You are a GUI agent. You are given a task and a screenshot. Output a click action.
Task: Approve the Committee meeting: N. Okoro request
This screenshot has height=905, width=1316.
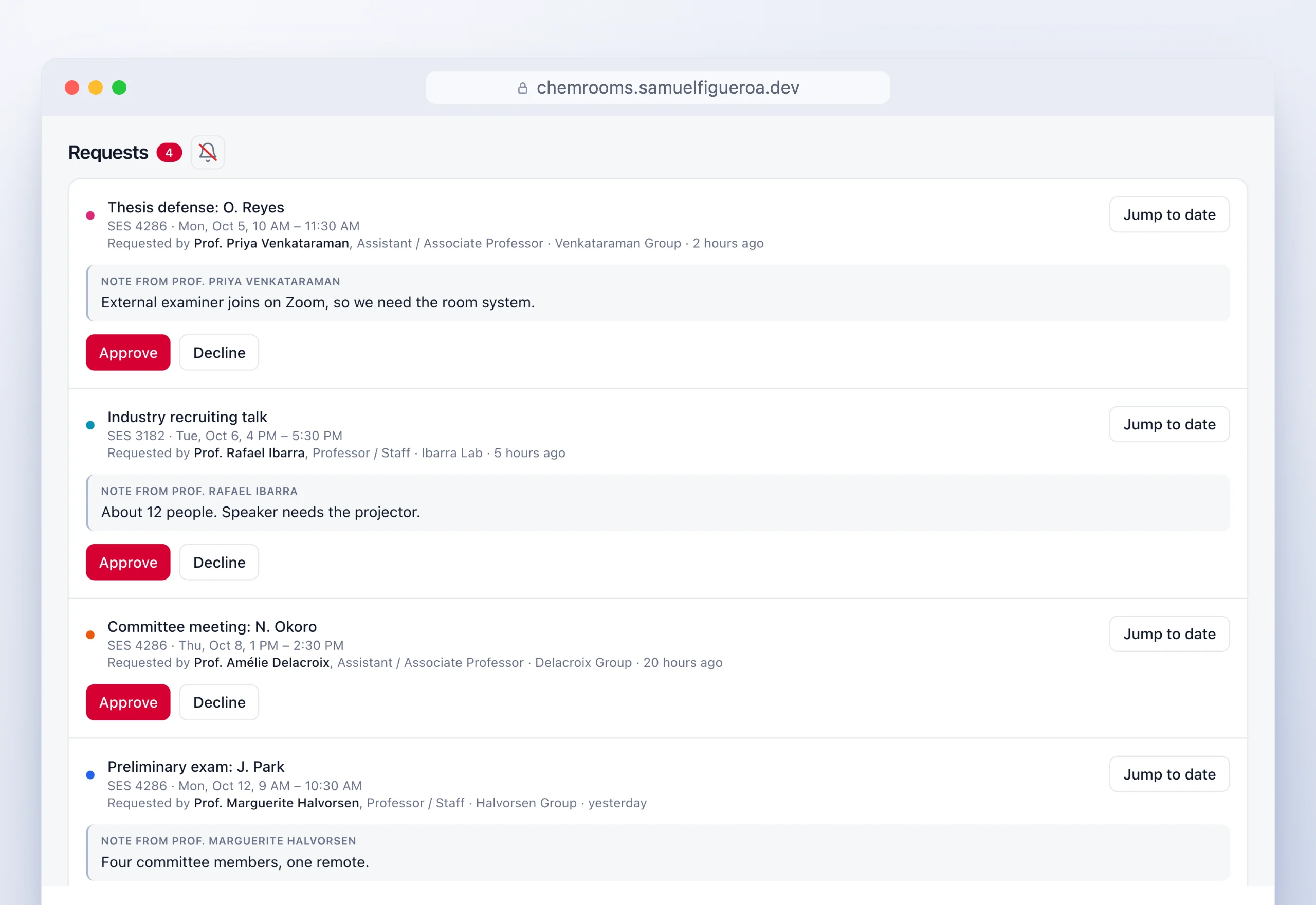pyautogui.click(x=128, y=702)
